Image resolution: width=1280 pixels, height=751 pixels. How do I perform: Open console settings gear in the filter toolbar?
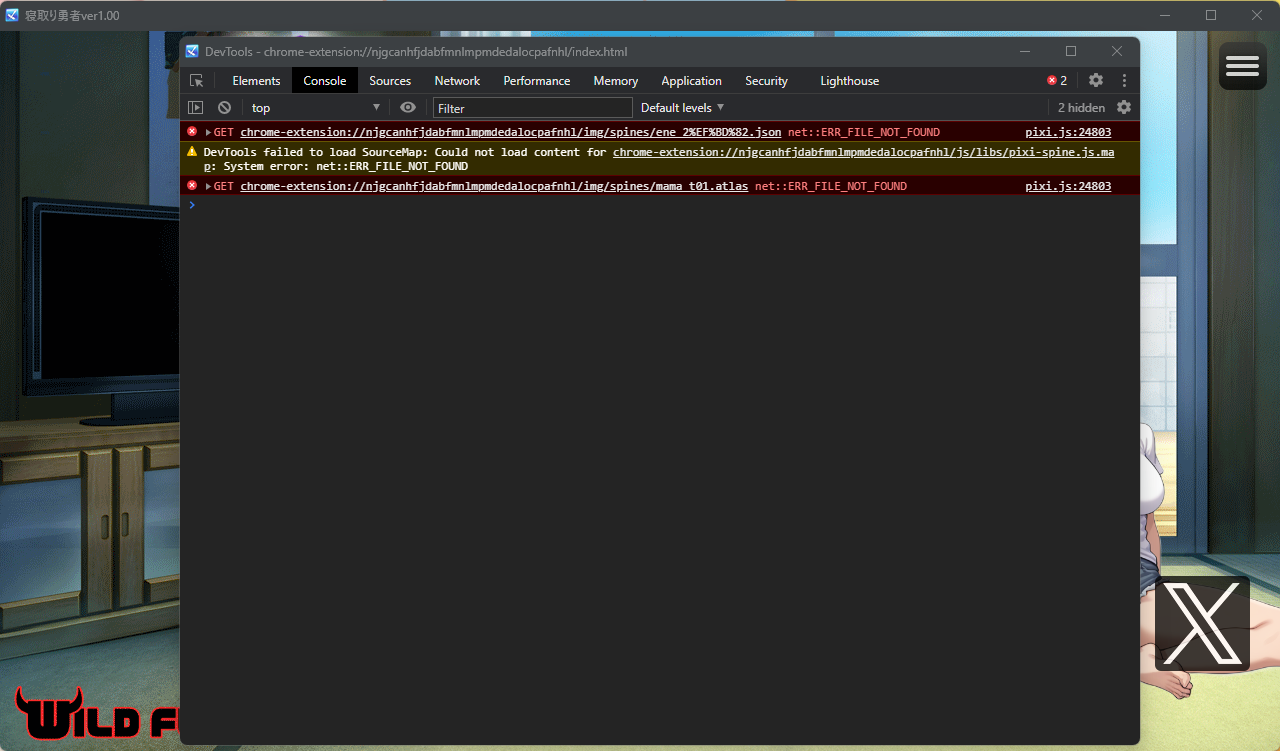tap(1124, 107)
